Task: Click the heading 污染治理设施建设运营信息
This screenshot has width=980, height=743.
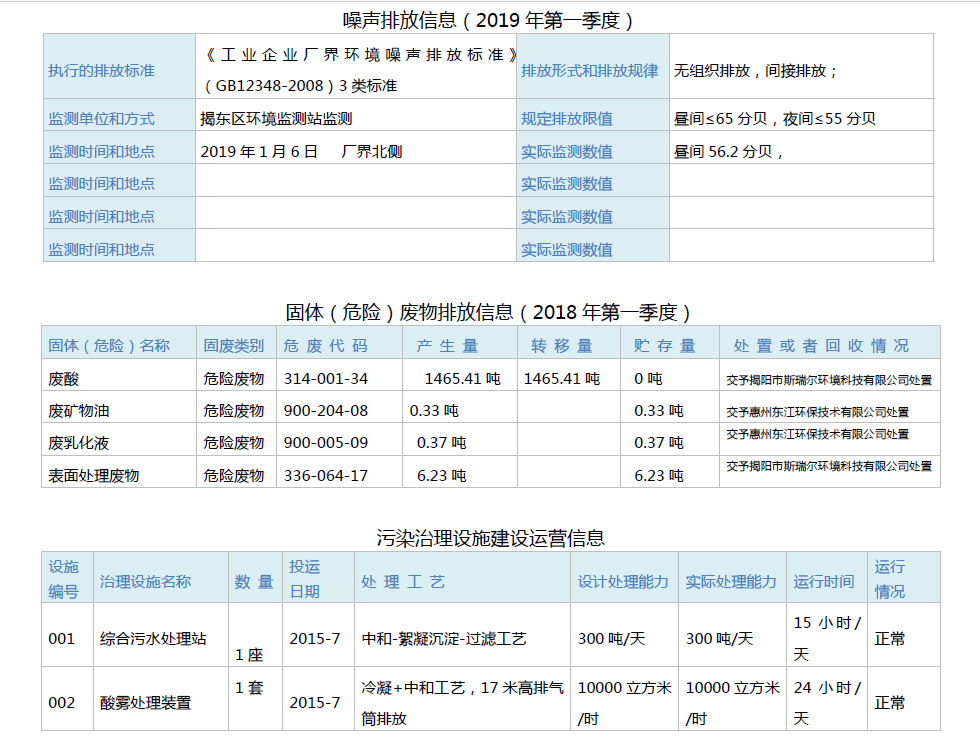Action: pyautogui.click(x=491, y=538)
